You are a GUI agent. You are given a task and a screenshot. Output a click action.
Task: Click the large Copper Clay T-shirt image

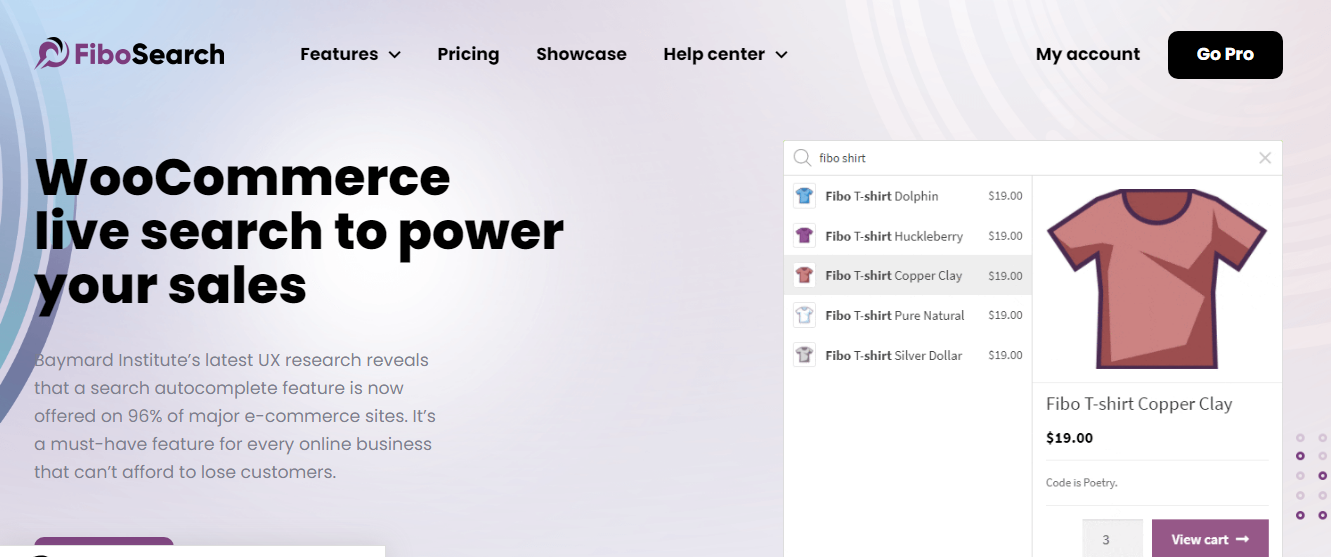point(1157,279)
